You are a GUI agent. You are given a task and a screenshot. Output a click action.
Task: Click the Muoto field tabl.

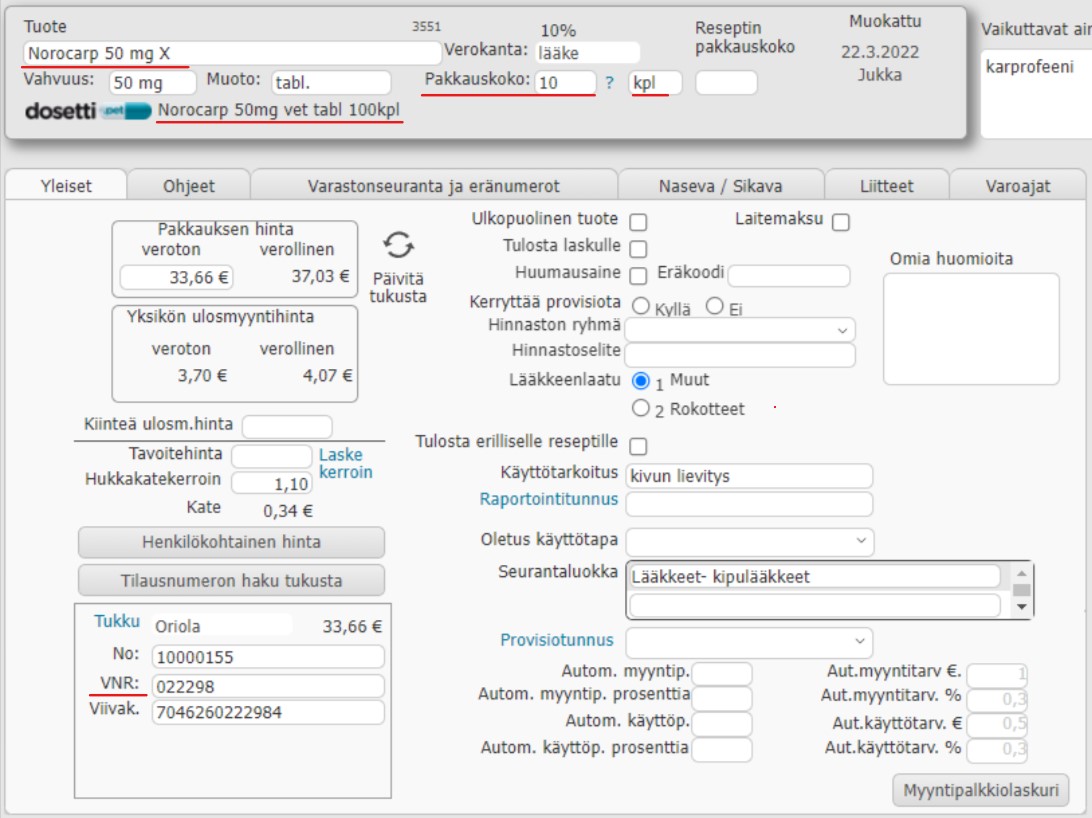click(x=331, y=83)
